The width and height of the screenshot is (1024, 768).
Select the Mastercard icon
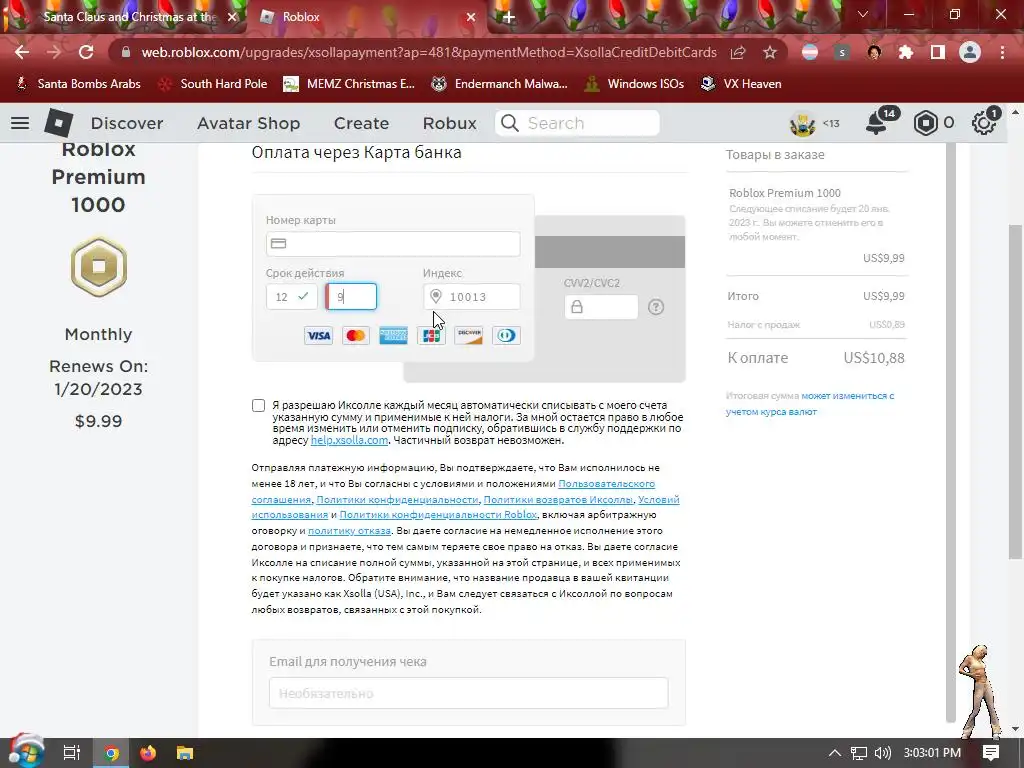356,336
